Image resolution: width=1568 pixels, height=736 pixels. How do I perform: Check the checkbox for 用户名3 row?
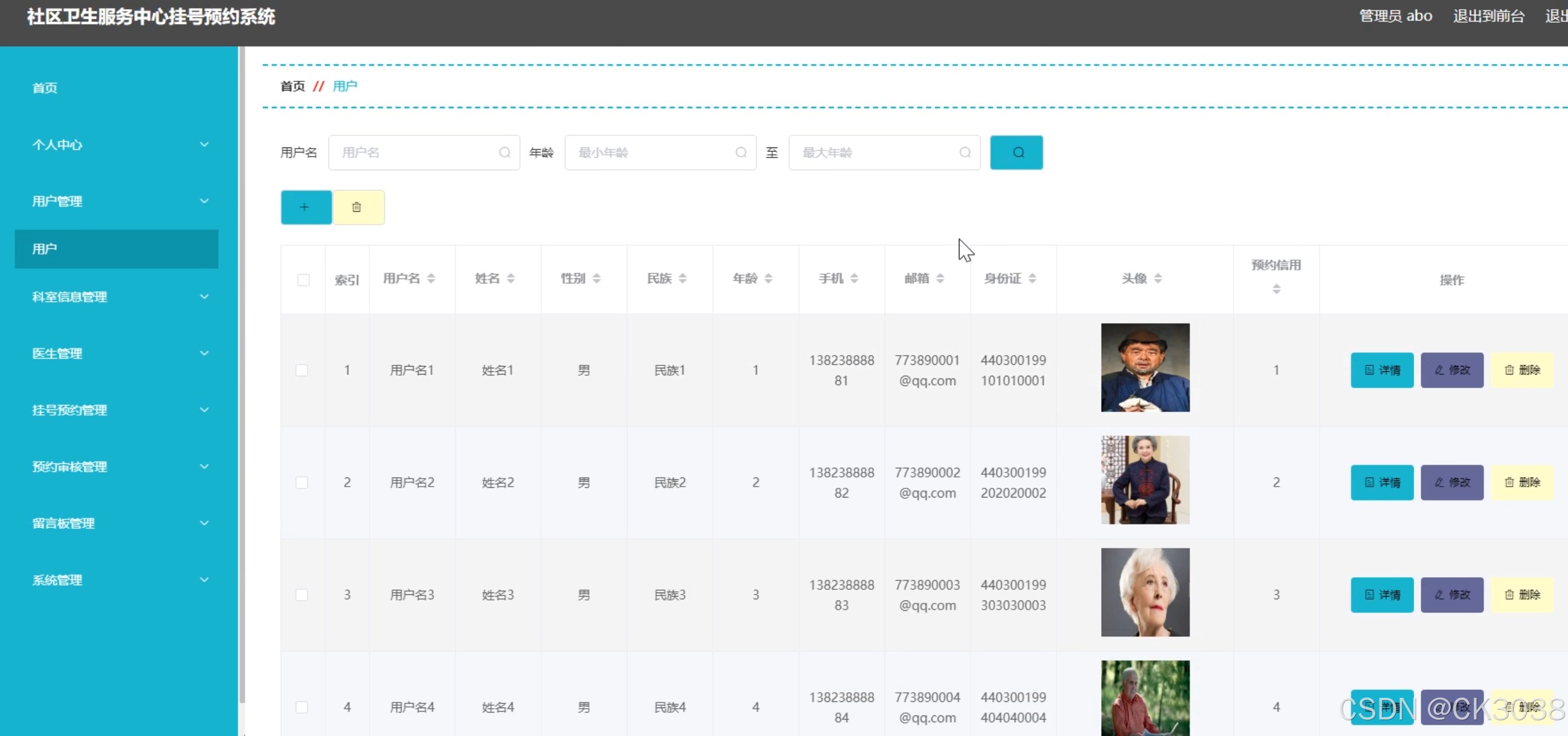pos(302,595)
